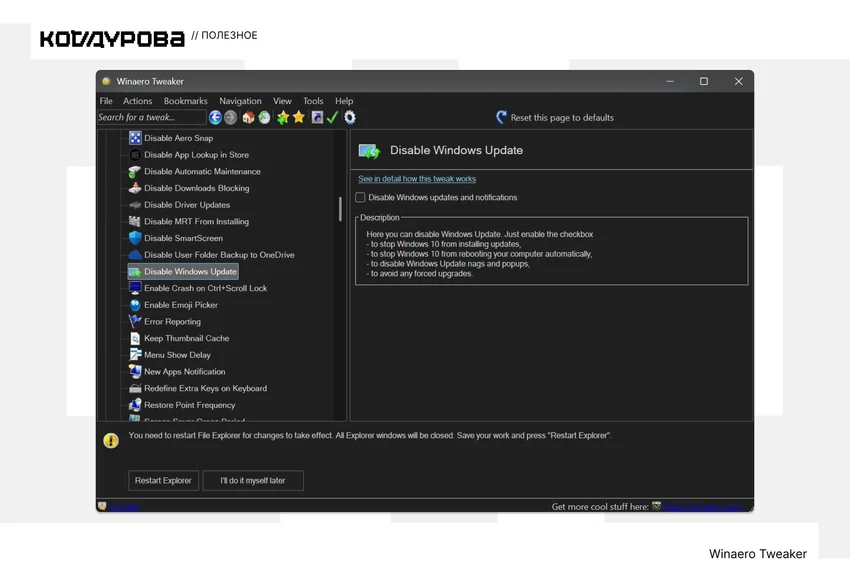The image size is (850, 582).
Task: Click the yellow warning exclamation icon
Action: (111, 441)
